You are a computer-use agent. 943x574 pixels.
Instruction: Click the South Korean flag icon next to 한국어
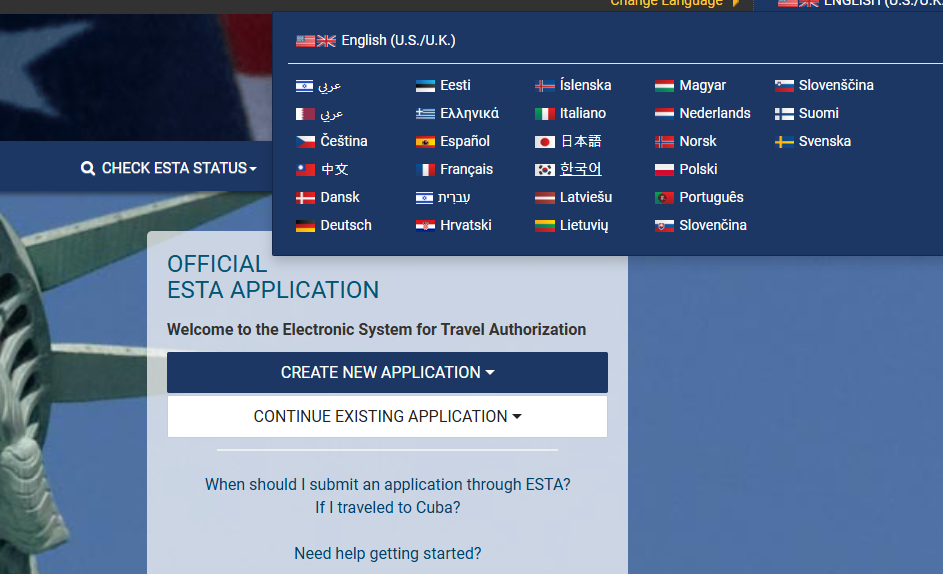544,170
